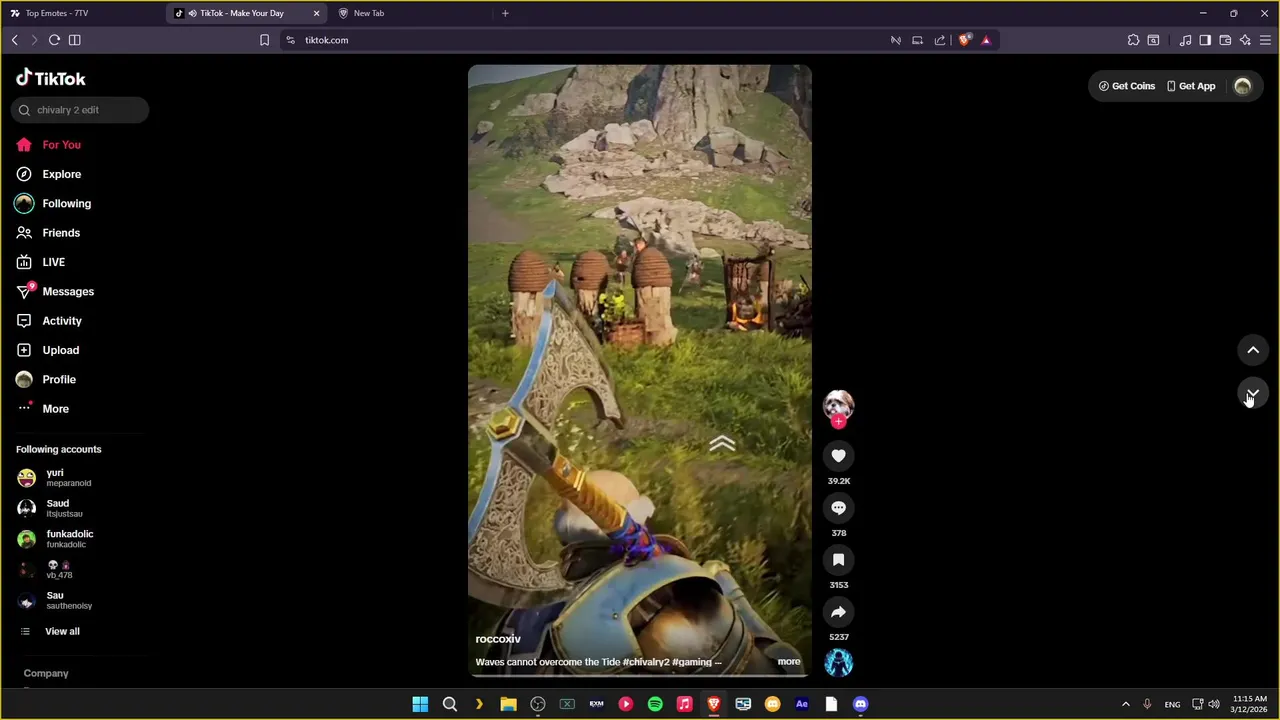The height and width of the screenshot is (720, 1280).
Task: Open the Activity notifications
Action: point(49,321)
